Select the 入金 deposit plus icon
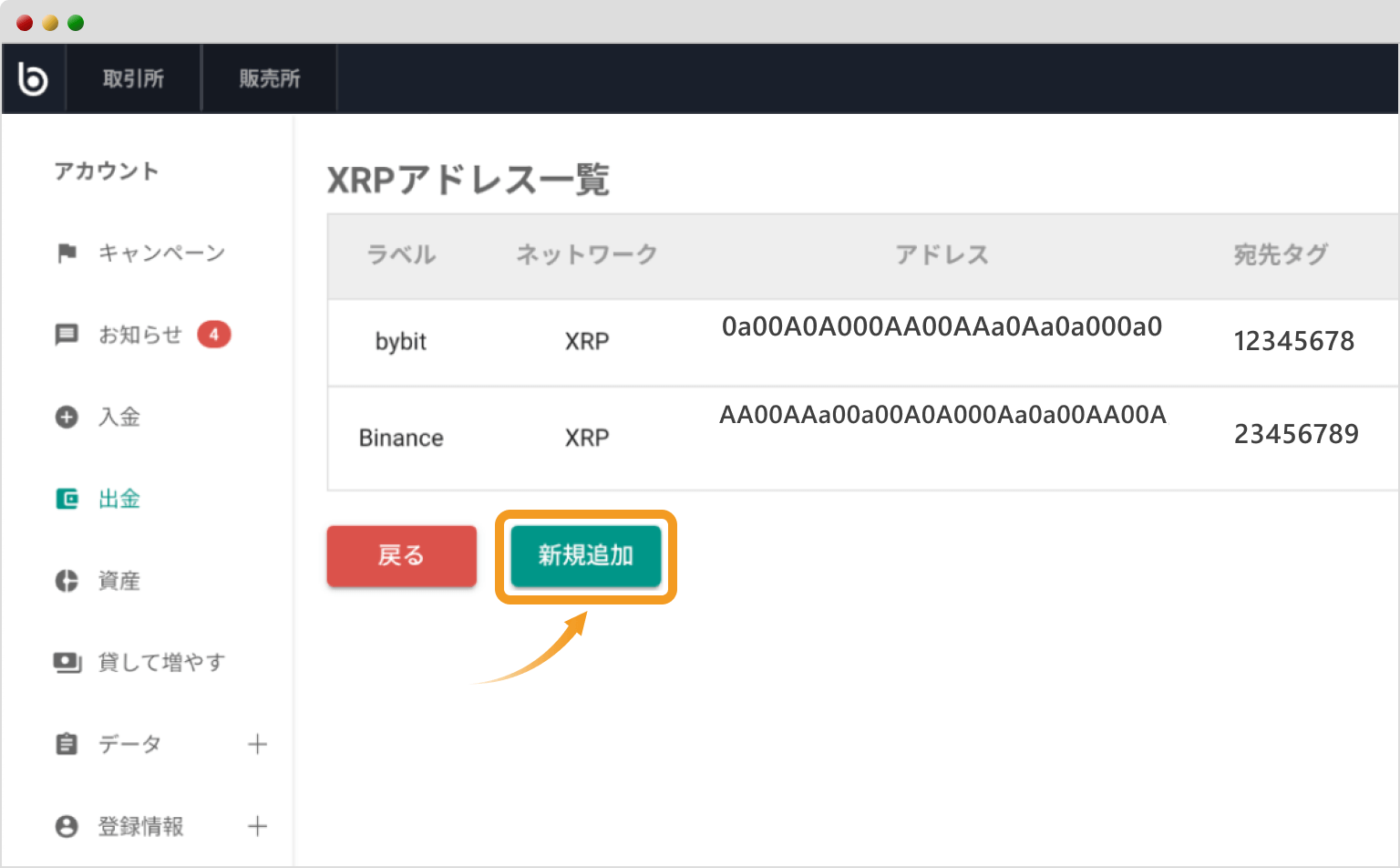This screenshot has width=1400, height=868. [x=67, y=417]
